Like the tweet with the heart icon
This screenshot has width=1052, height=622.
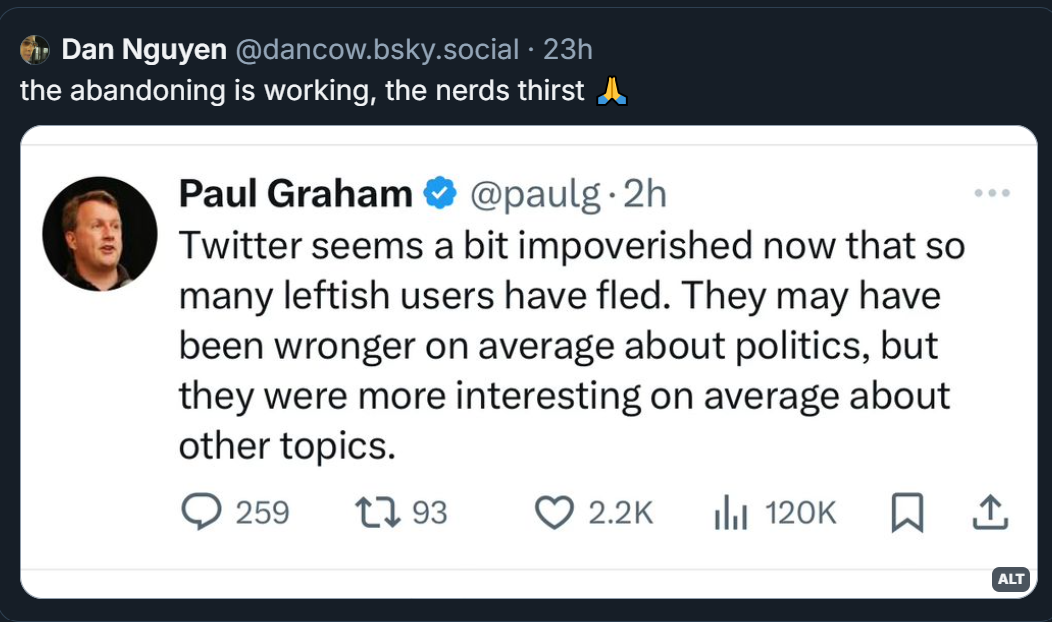pyautogui.click(x=553, y=513)
